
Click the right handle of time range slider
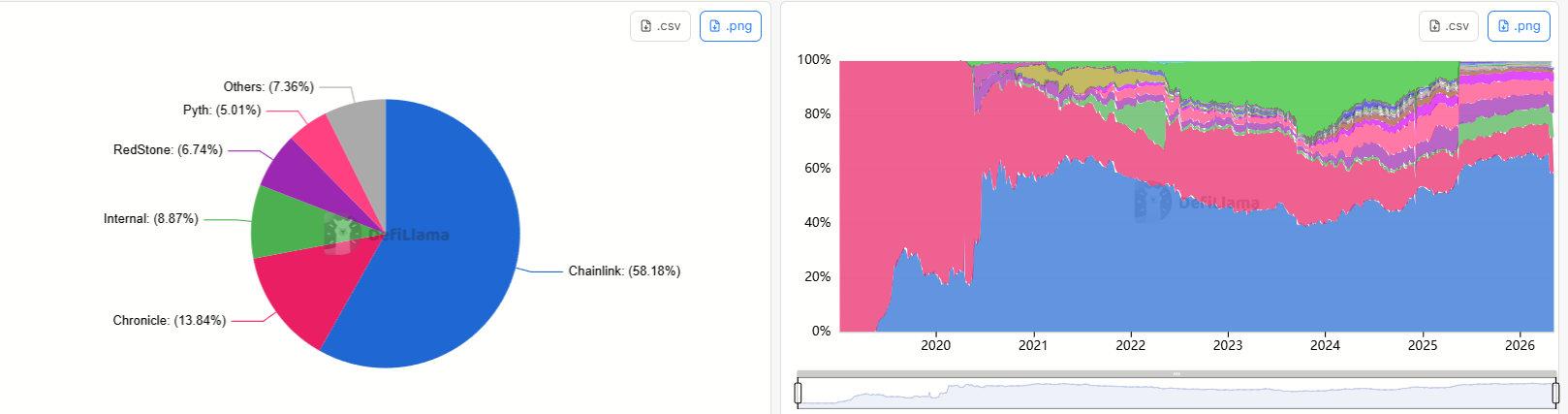pos(1555,393)
